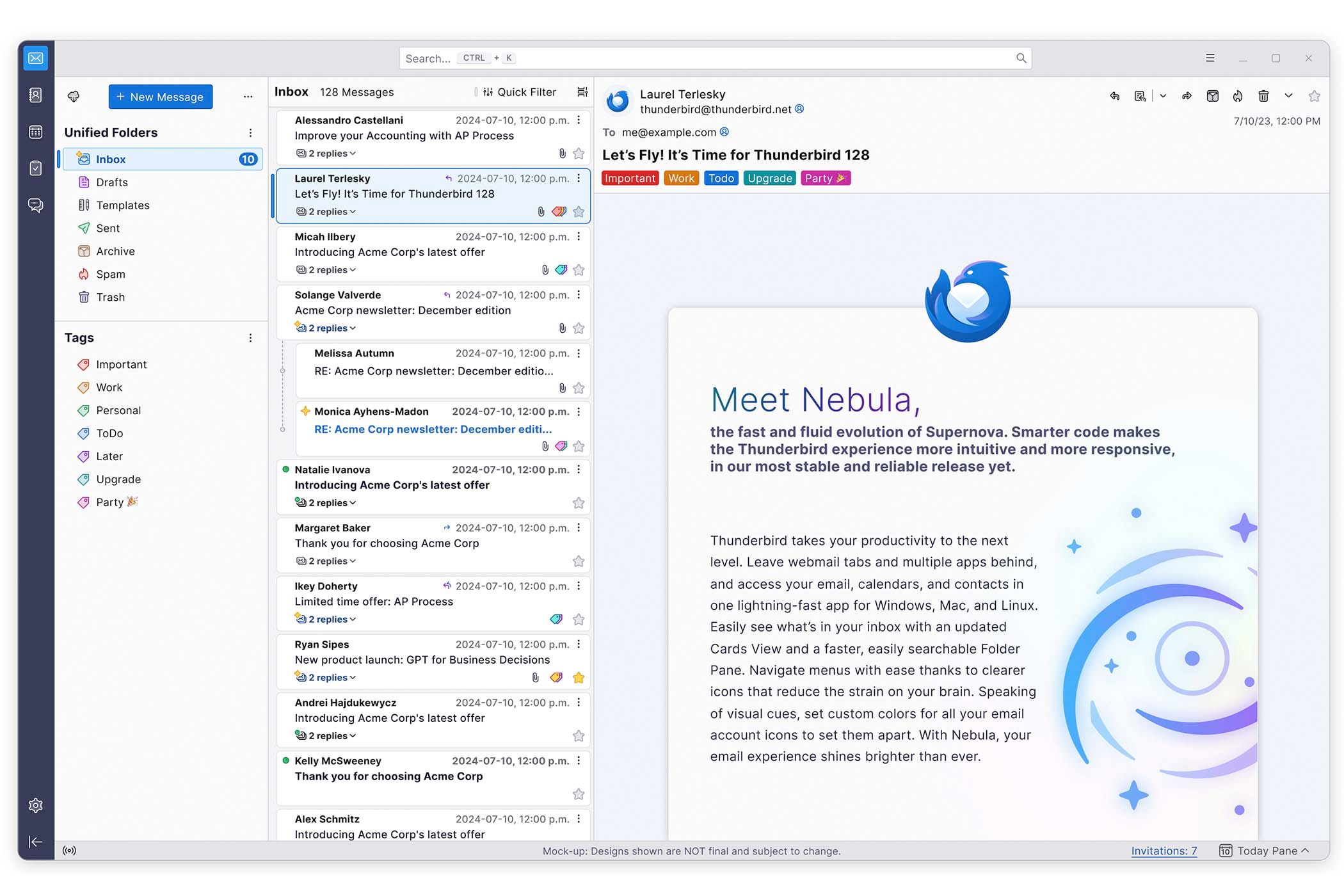Click the Invitations: 7 link in status bar
1344x896 pixels.
[x=1163, y=850]
